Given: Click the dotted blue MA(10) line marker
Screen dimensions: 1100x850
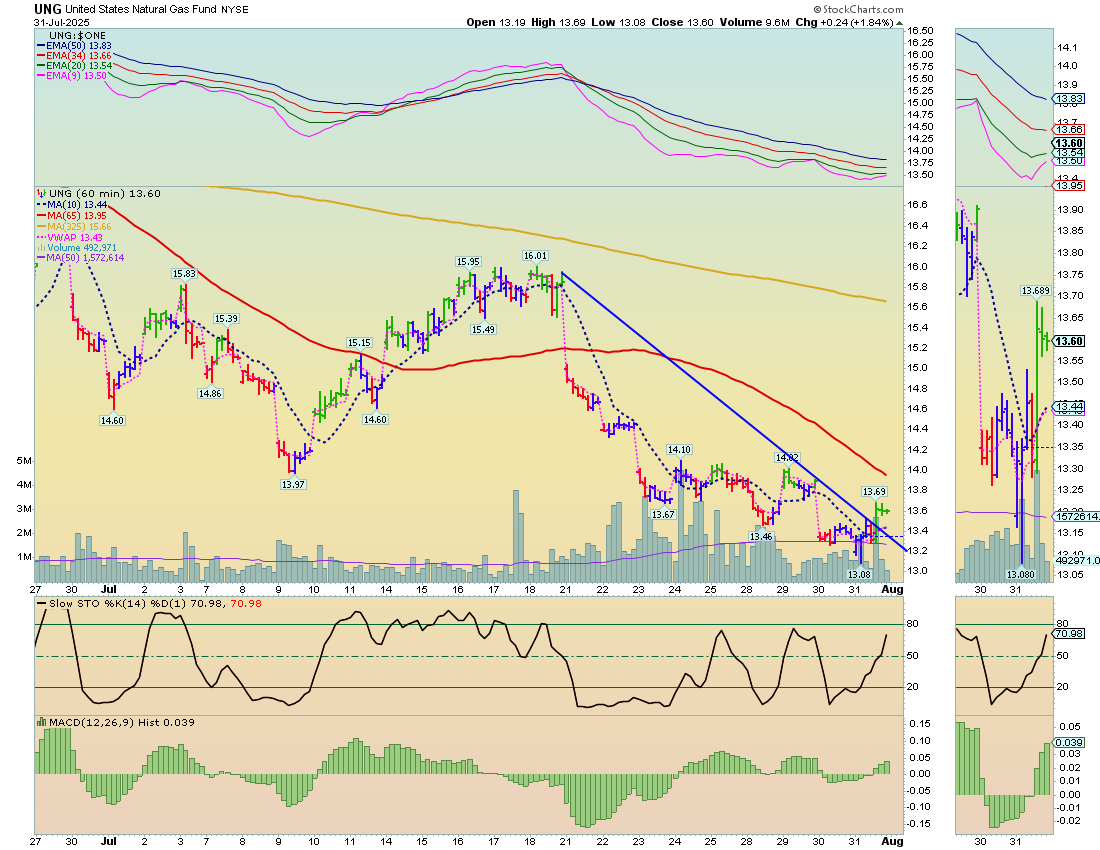Looking at the screenshot, I should 40,205.
